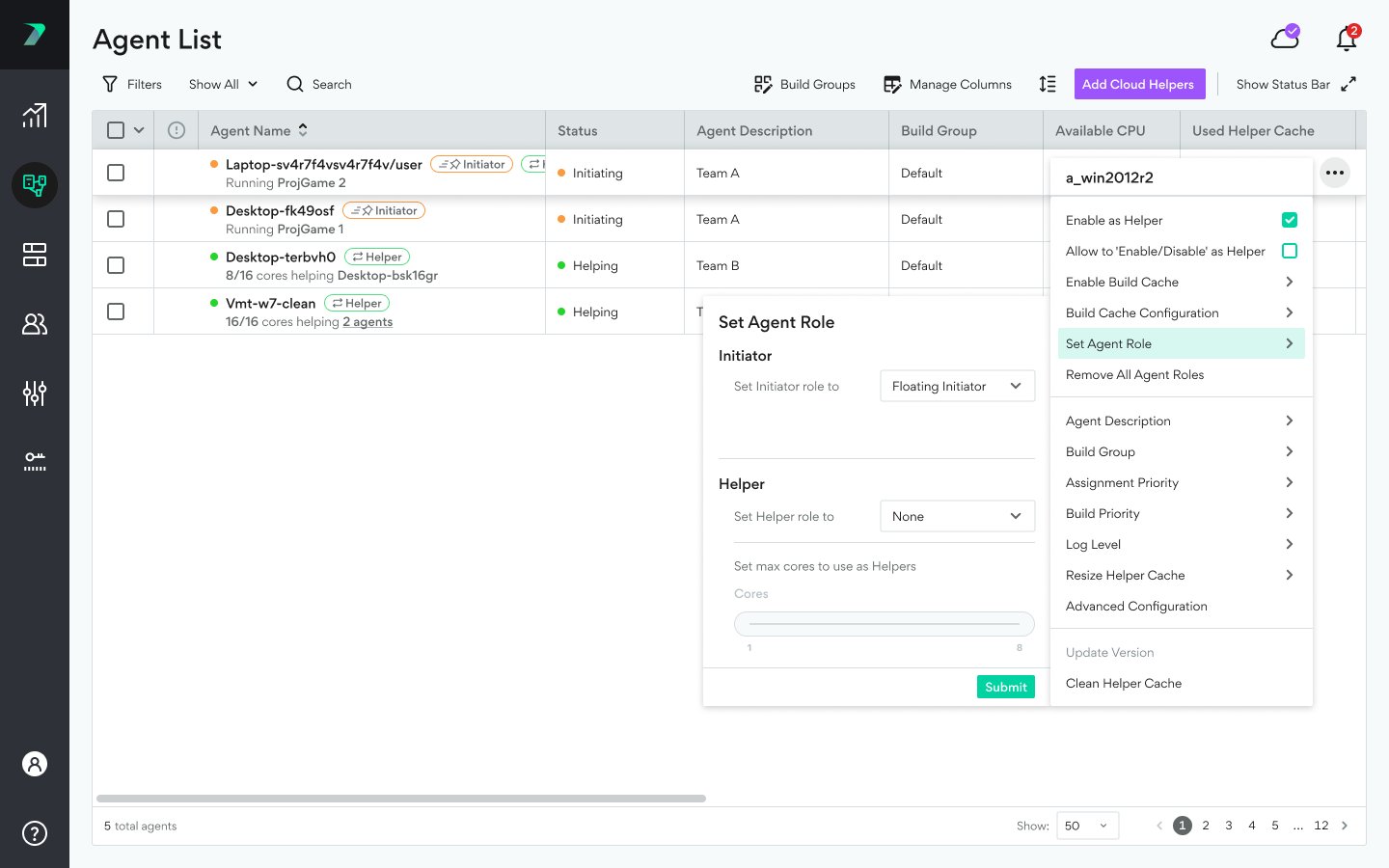Open the settings sliders sidebar icon
Screen dimensions: 1389x868
[35, 393]
